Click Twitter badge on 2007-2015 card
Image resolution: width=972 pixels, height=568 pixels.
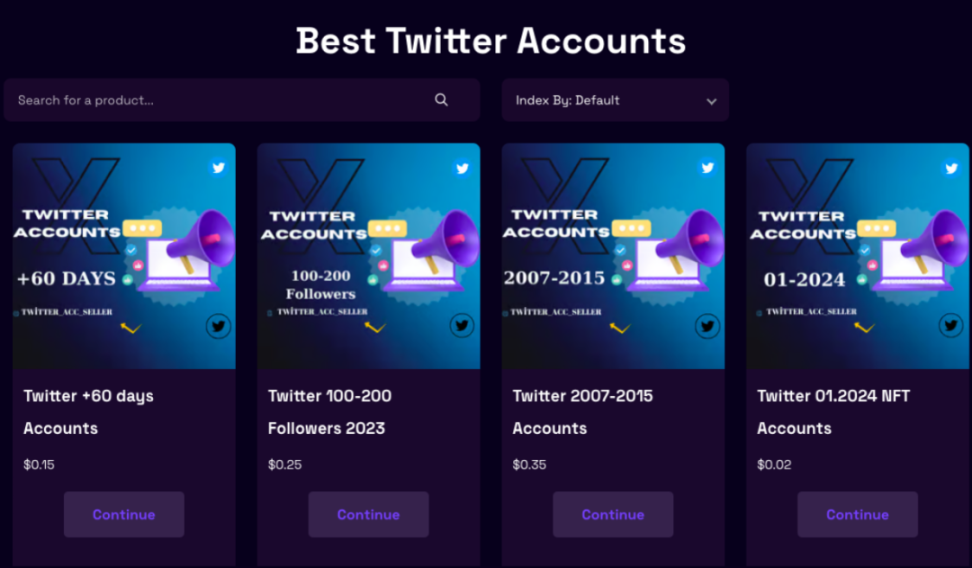tap(707, 168)
